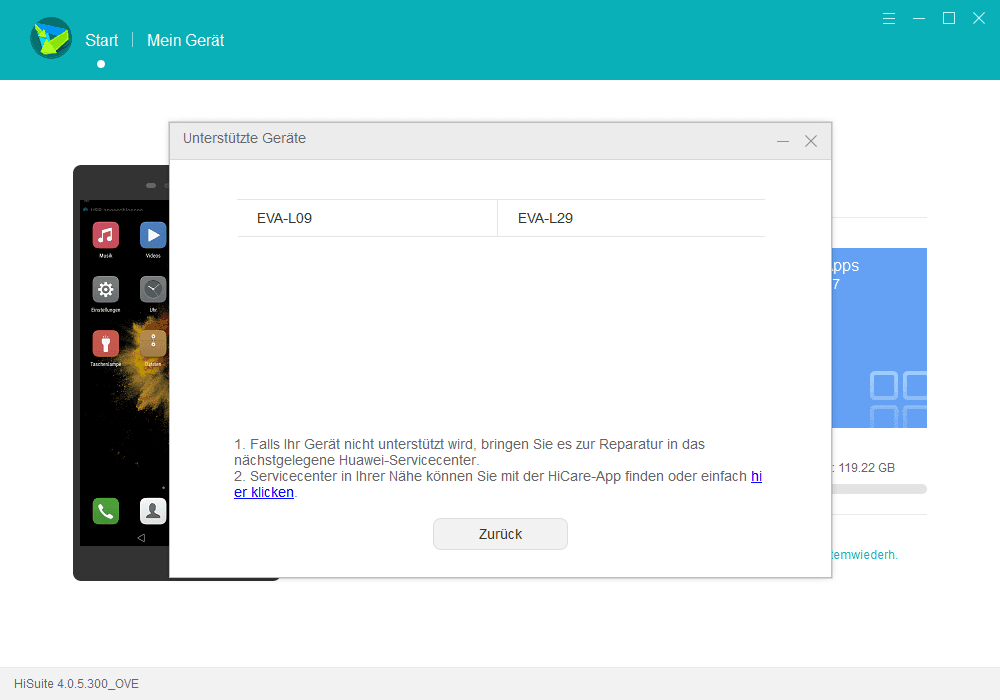
Task: Open the Start tab
Action: [x=101, y=40]
